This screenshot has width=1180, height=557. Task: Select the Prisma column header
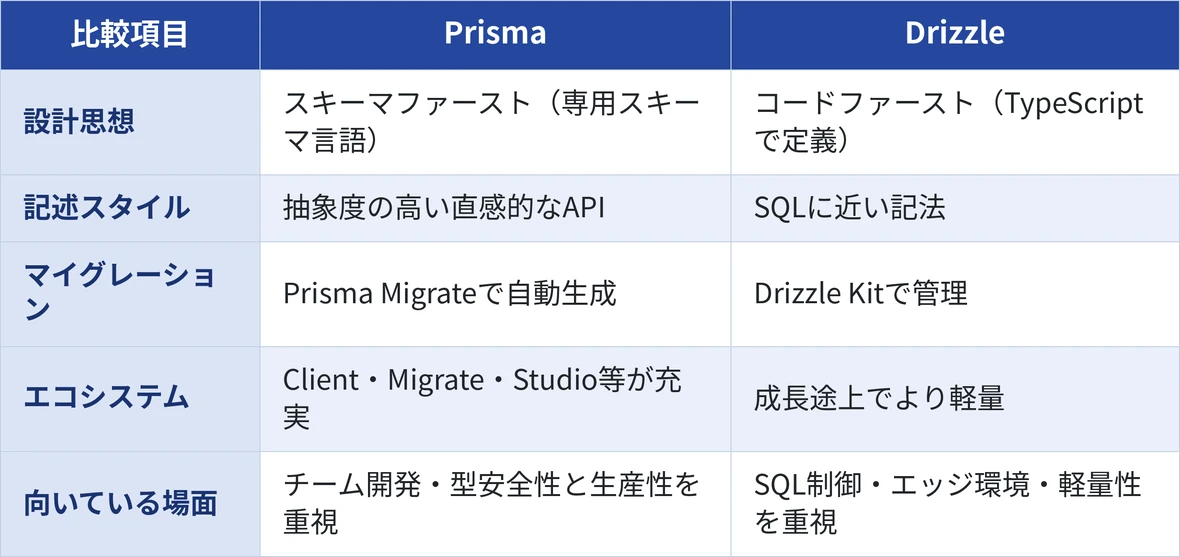pos(495,35)
